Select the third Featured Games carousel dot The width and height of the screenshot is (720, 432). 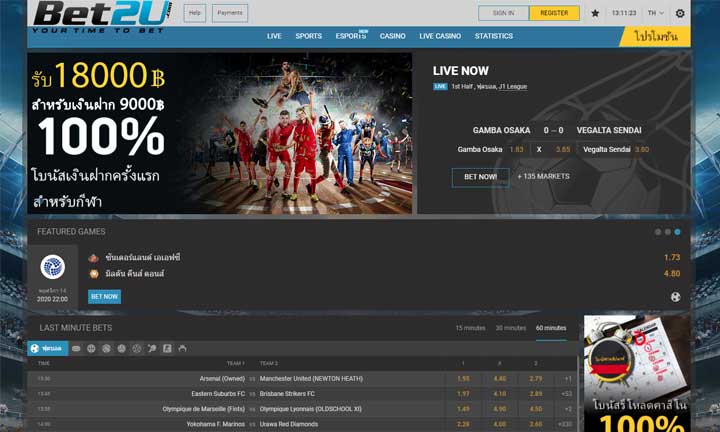pyautogui.click(x=677, y=232)
